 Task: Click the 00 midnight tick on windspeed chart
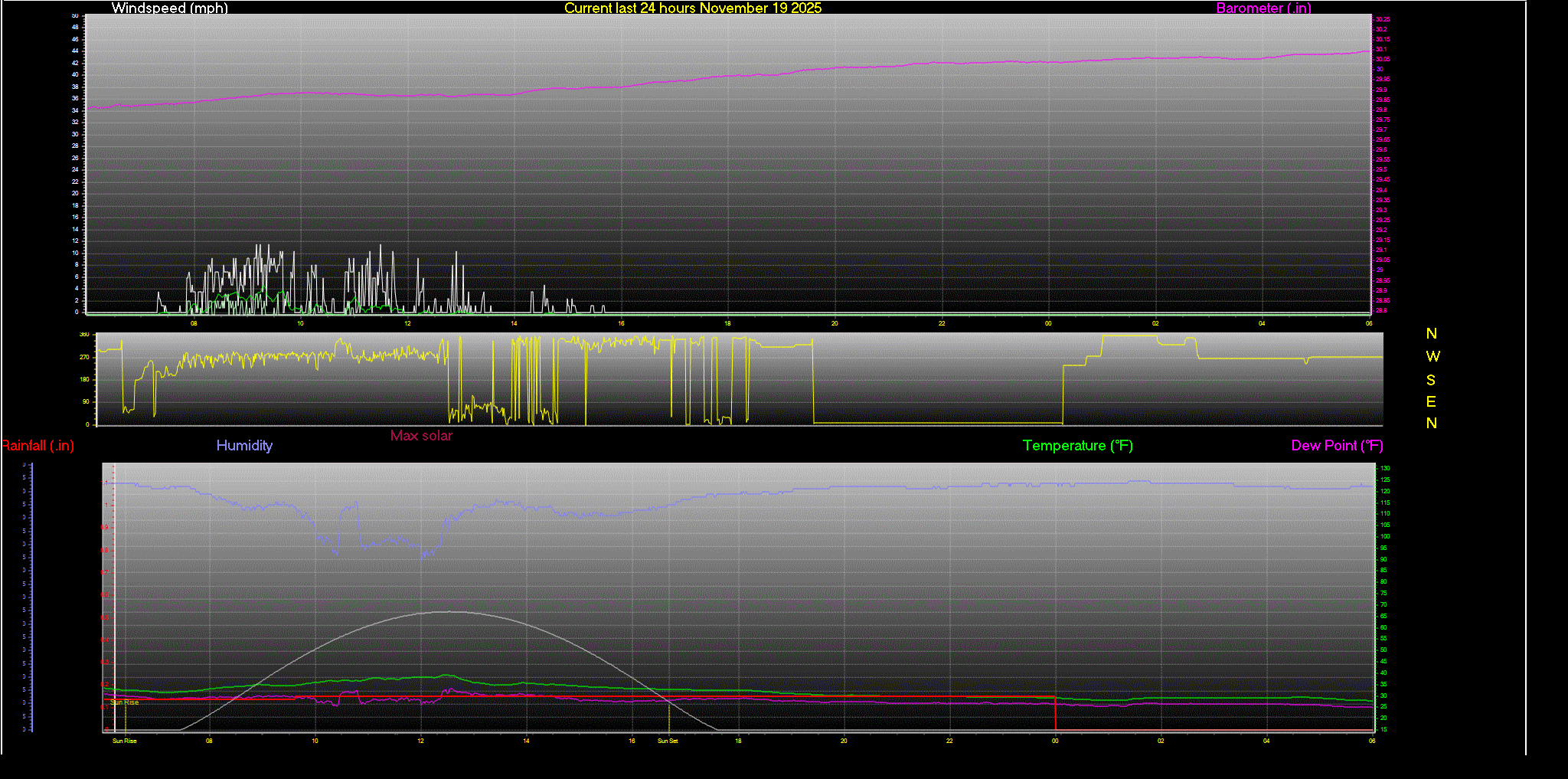click(1048, 323)
